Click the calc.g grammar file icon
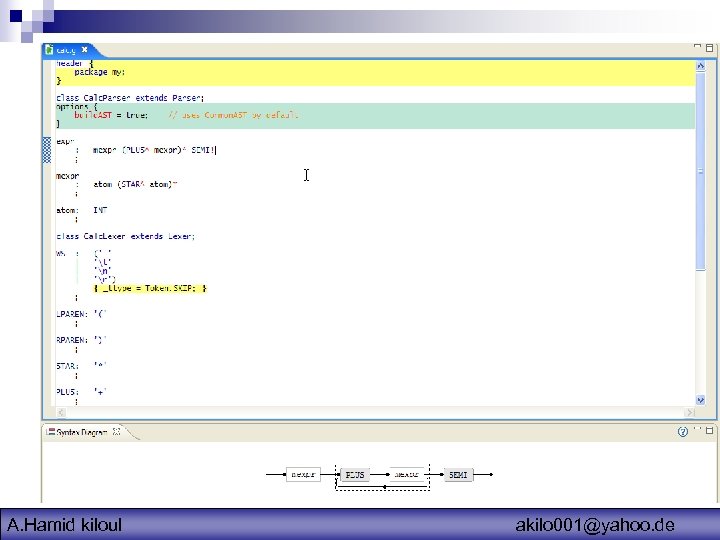The width and height of the screenshot is (720, 540). click(x=49, y=50)
